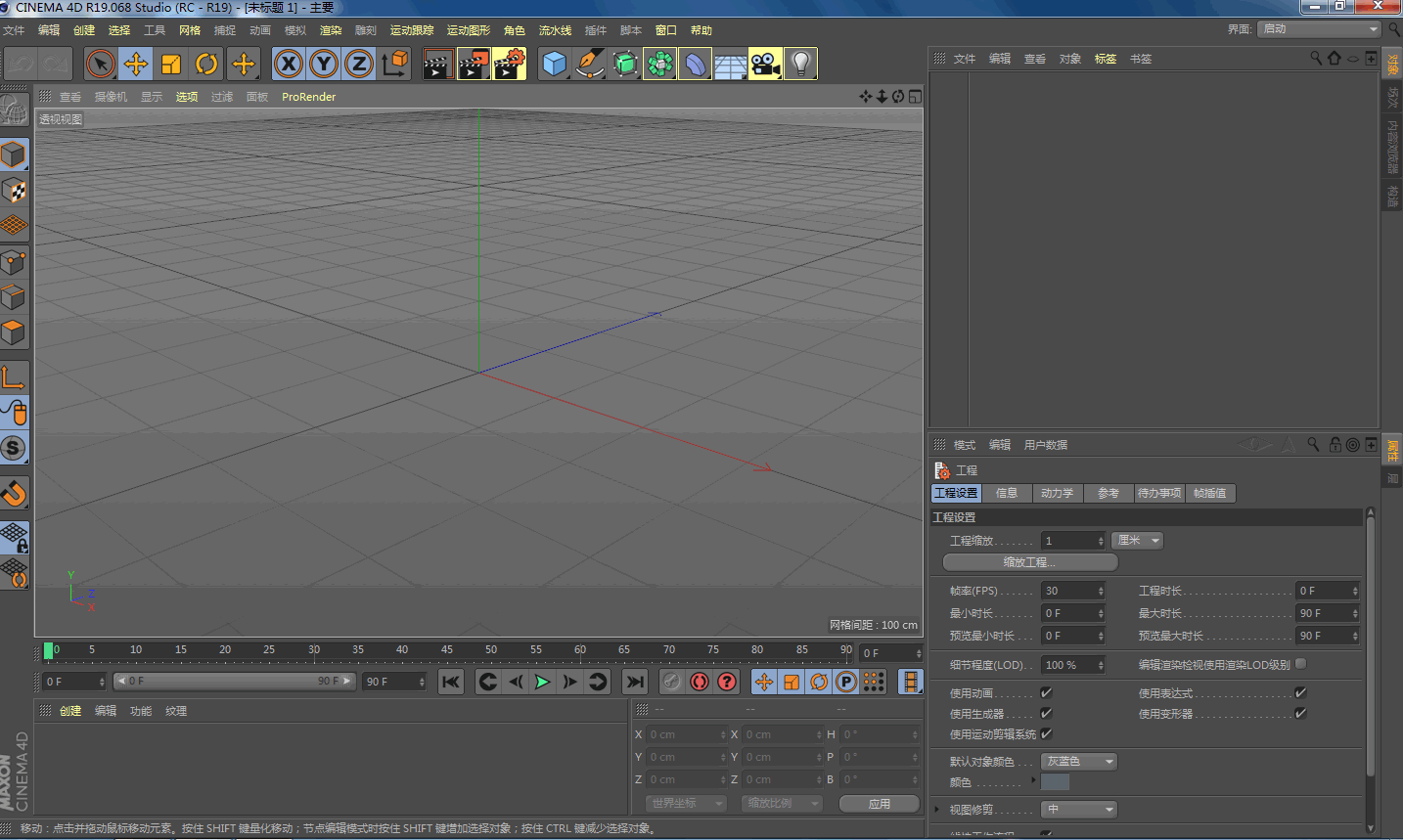Click the Cube primitive object icon
The height and width of the screenshot is (840, 1403).
pos(555,65)
